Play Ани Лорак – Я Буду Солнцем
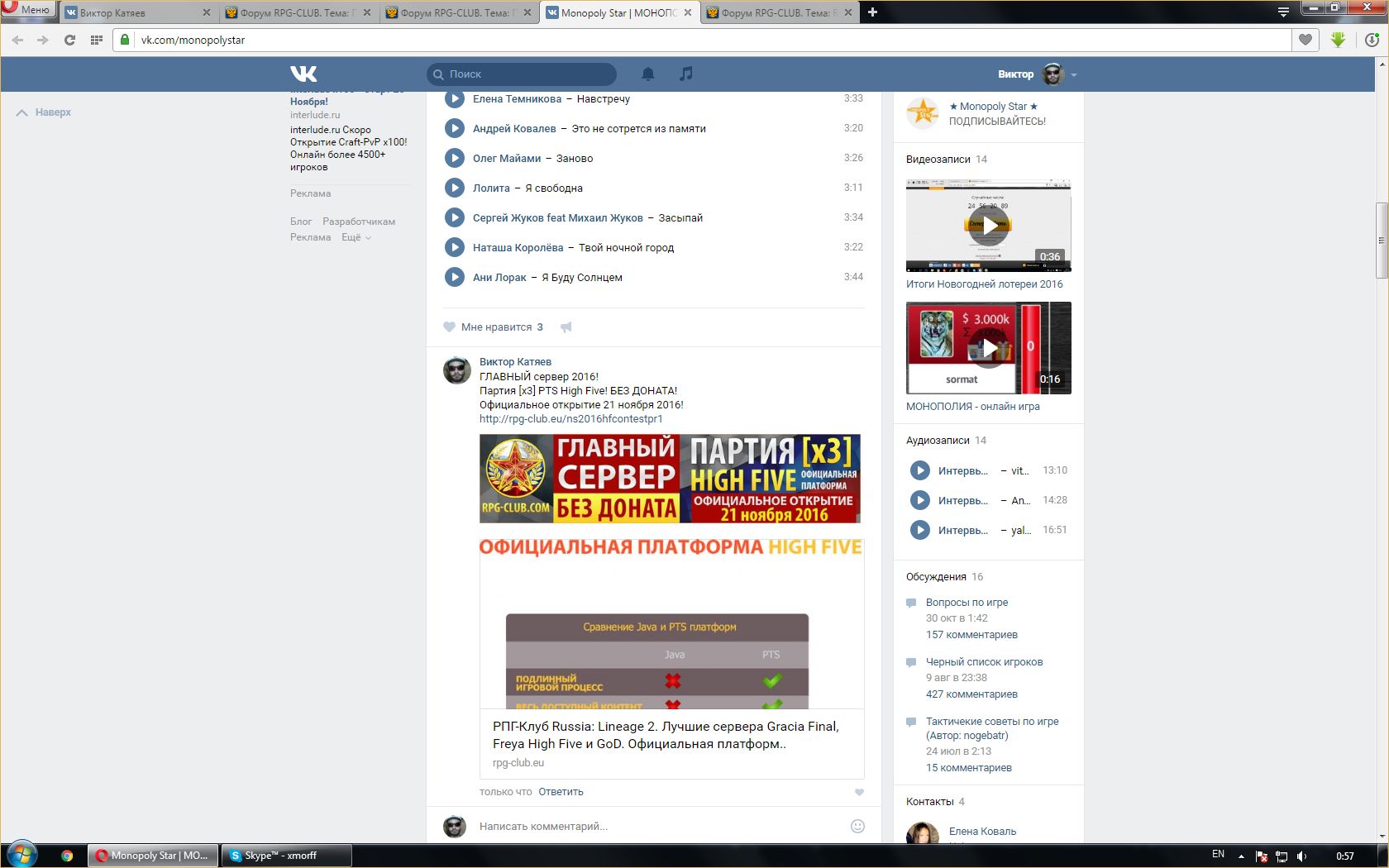The image size is (1389, 868). point(454,277)
